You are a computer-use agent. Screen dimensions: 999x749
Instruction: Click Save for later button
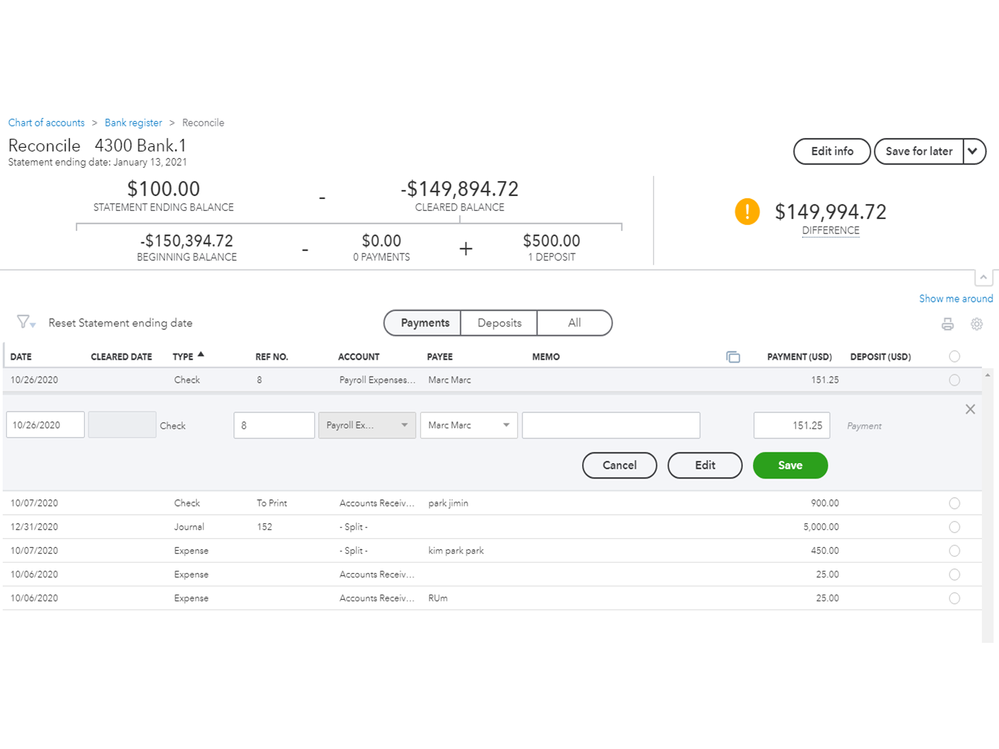[x=919, y=152]
